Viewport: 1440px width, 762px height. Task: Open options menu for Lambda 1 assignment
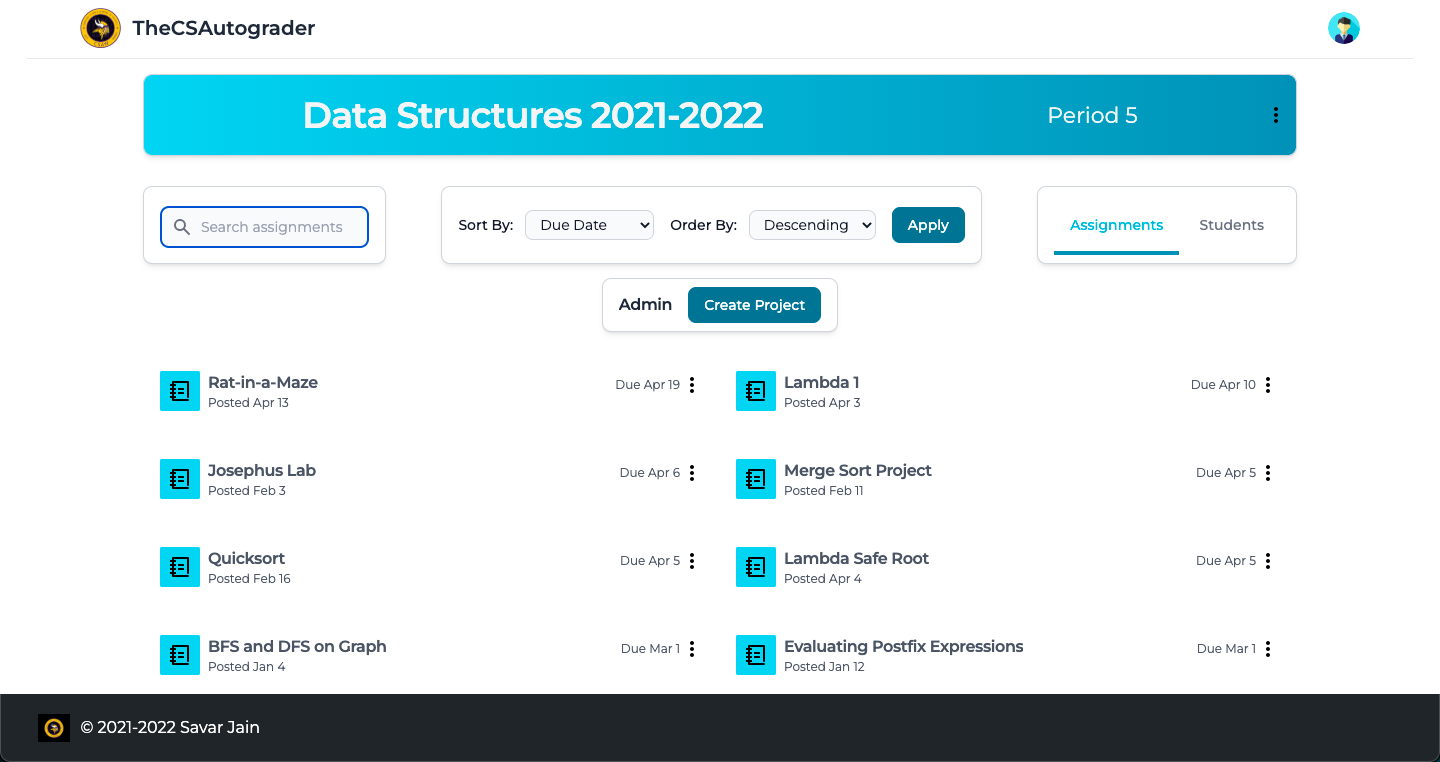coord(1268,385)
